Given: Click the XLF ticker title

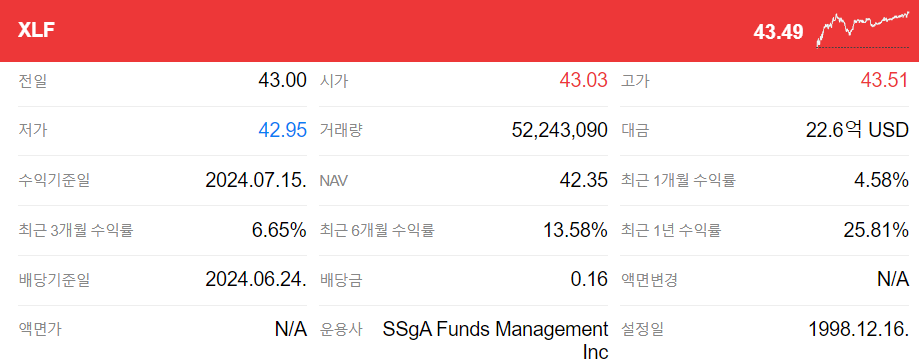Looking at the screenshot, I should 36,30.
